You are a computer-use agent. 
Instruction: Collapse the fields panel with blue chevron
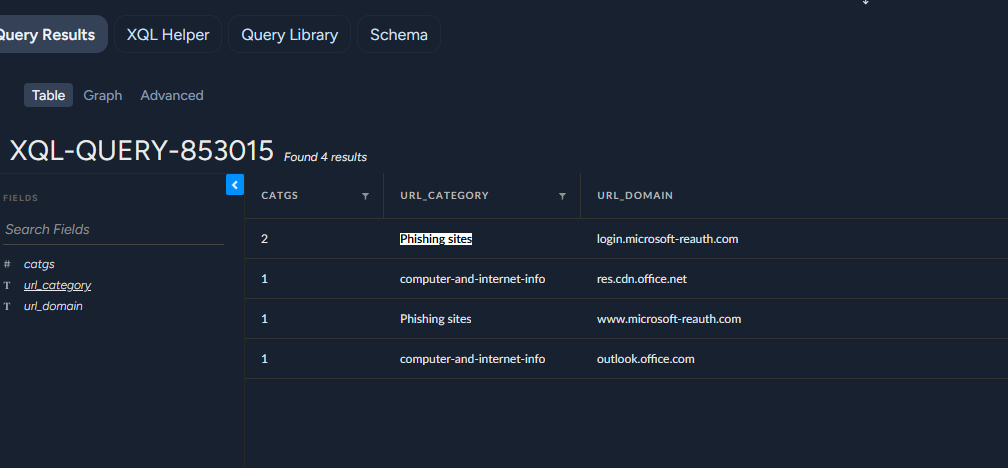(x=235, y=184)
